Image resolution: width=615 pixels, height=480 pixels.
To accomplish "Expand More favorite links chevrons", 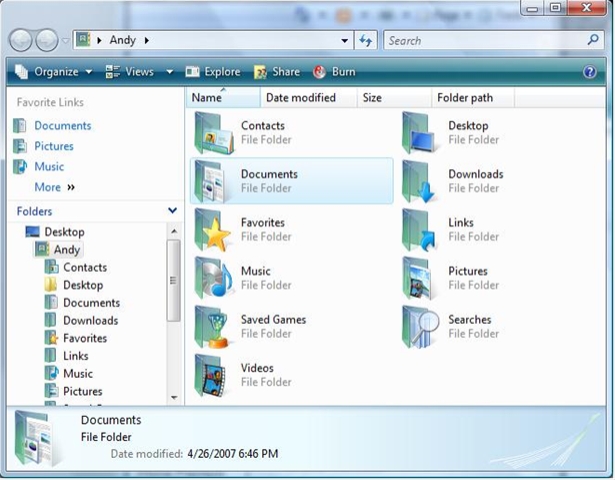I will 71,187.
